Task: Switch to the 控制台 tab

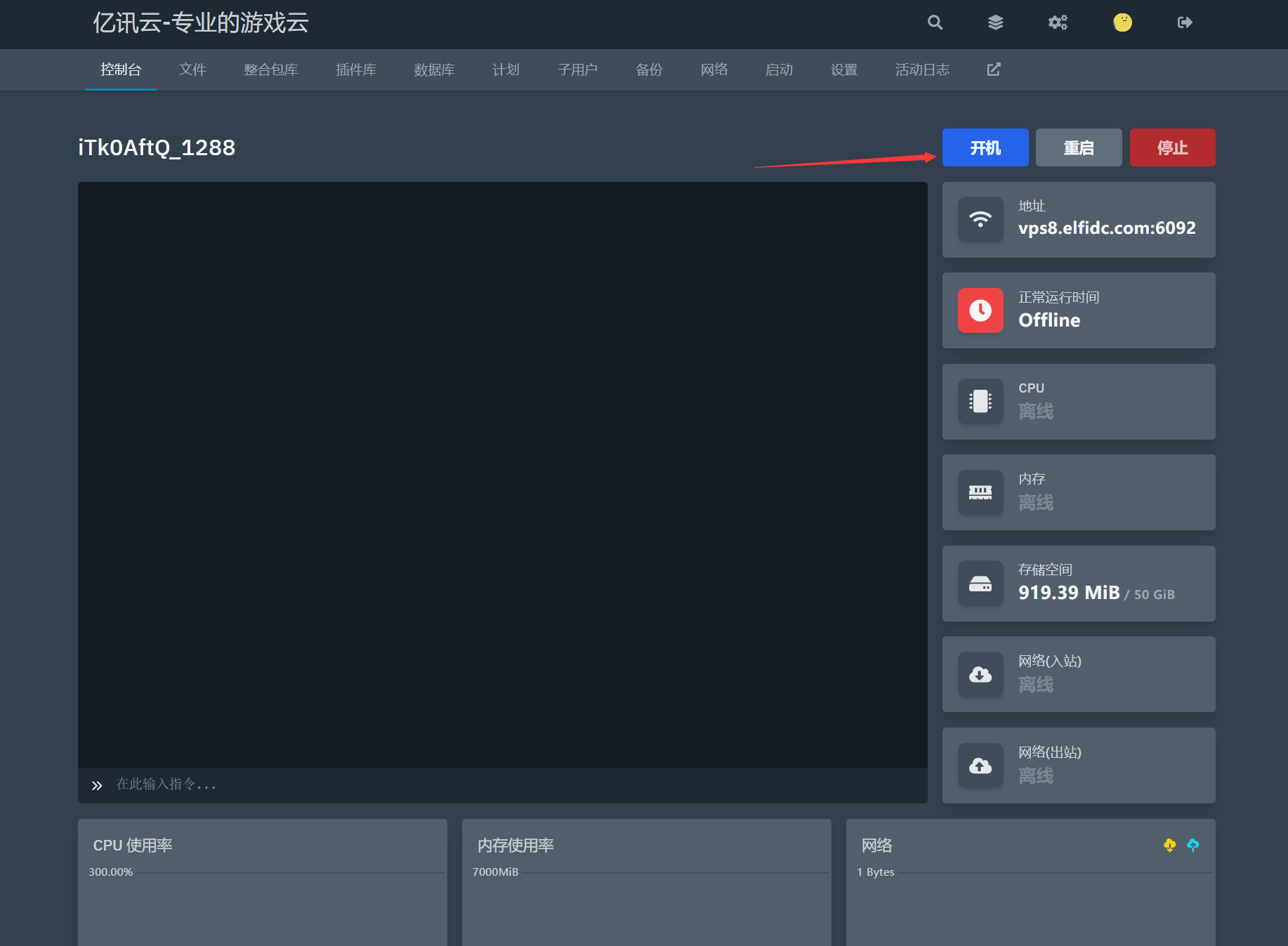Action: (121, 70)
